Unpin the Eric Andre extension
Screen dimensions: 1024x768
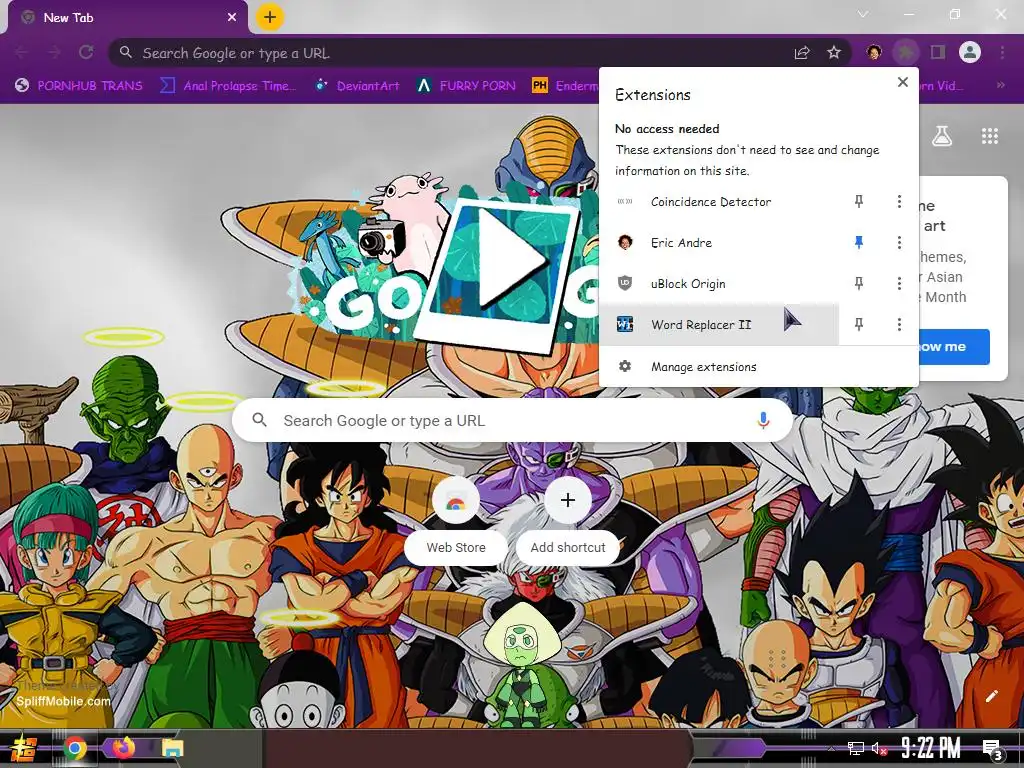tap(859, 243)
